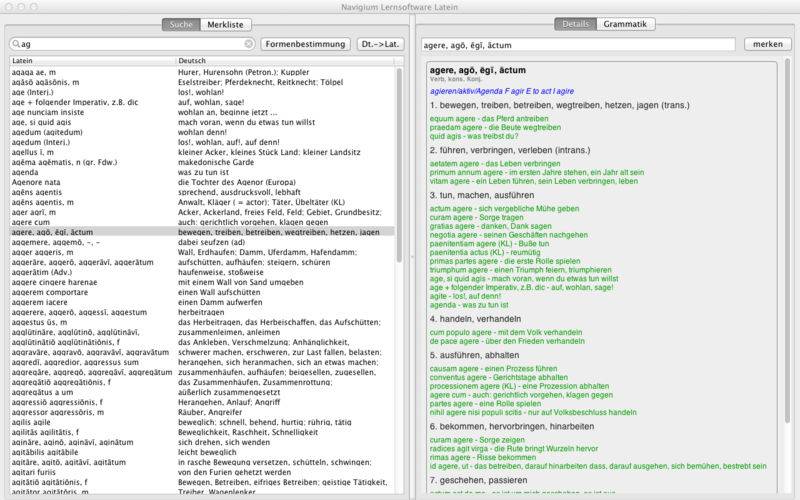The width and height of the screenshot is (800, 500).
Task: Select the row 'agitābilis agitābile'
Action: 202,452
